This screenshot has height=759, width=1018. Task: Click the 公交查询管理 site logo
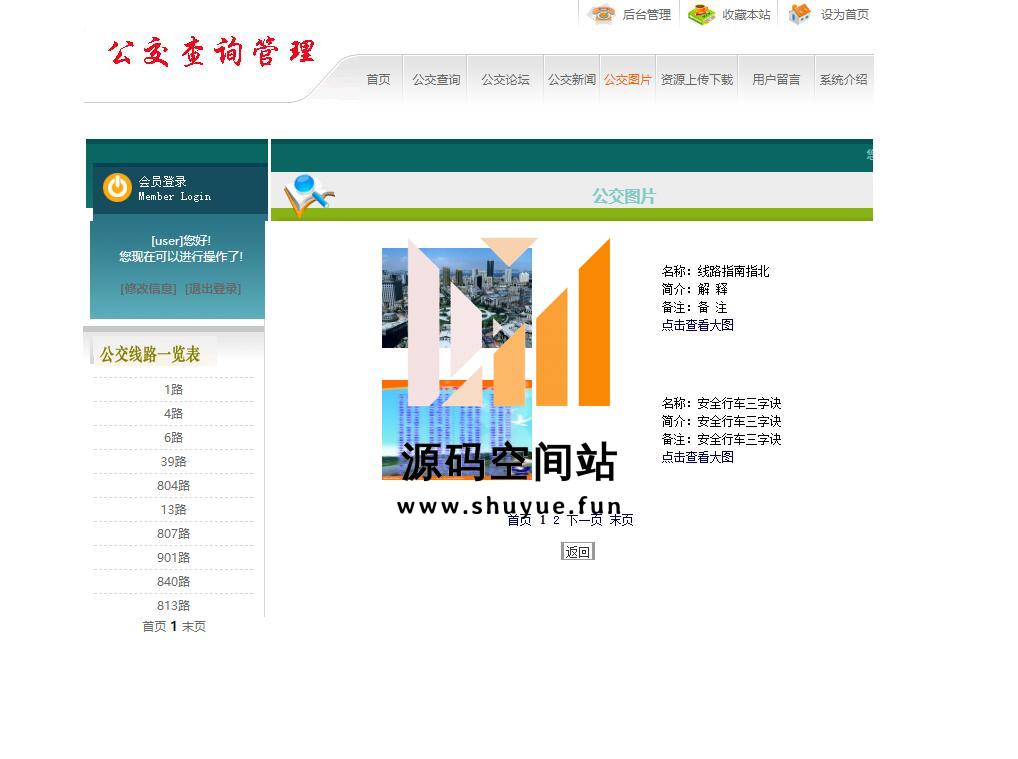coord(212,52)
